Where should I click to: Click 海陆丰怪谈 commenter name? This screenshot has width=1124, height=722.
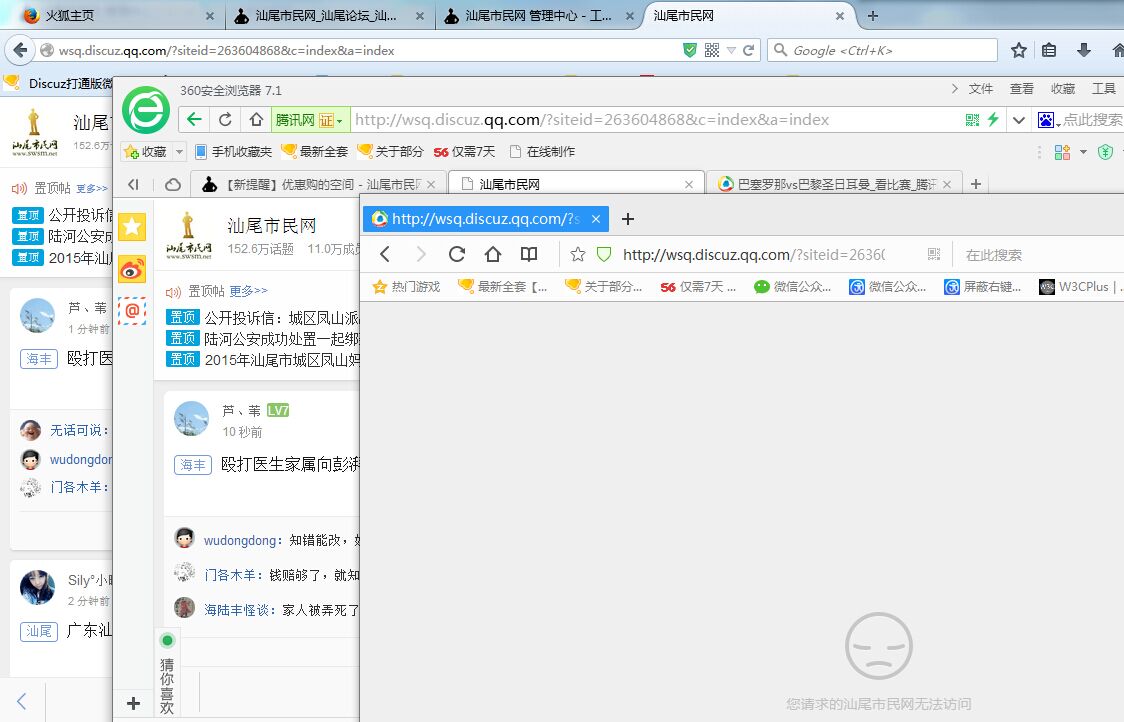click(237, 610)
